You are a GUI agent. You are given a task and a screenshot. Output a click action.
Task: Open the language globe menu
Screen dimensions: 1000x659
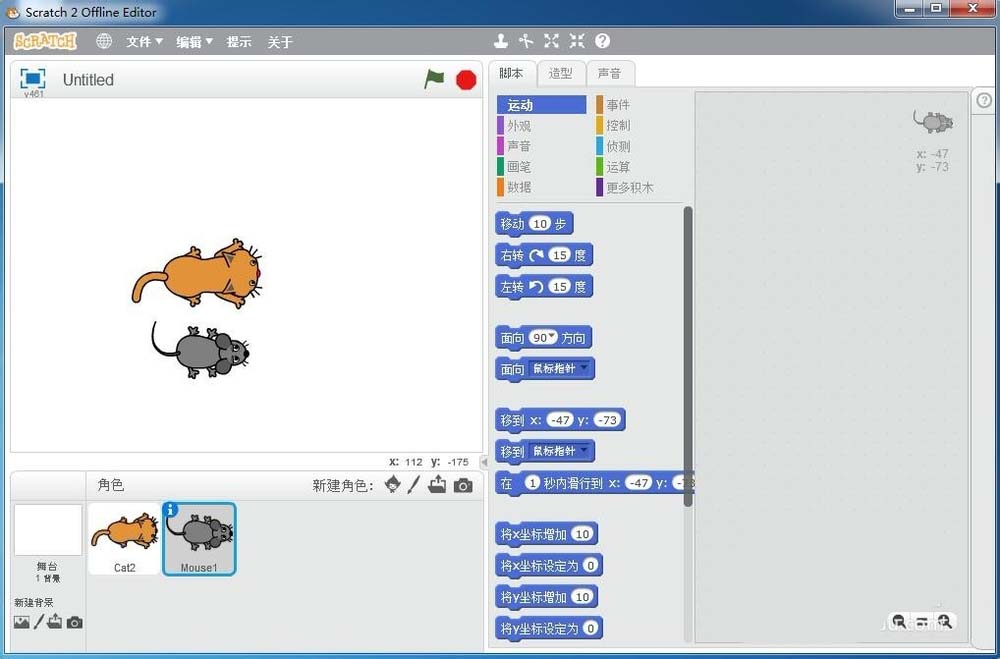coord(104,41)
